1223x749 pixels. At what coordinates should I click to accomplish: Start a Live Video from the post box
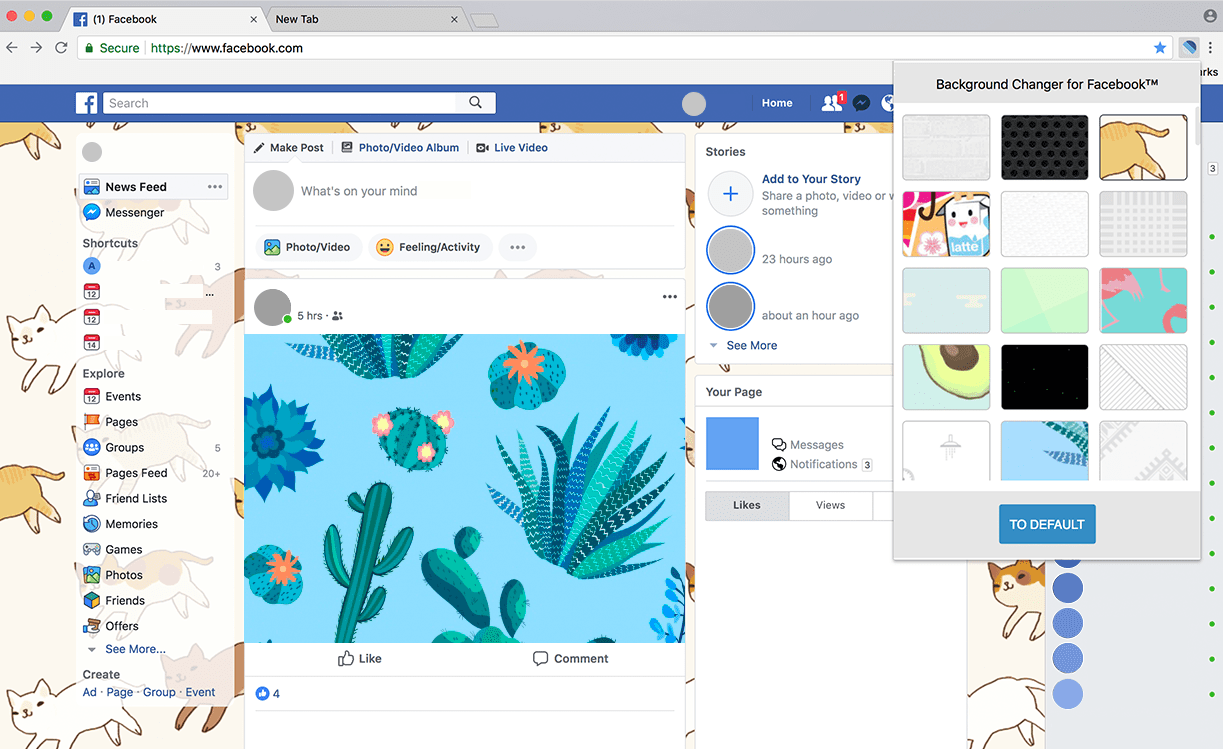511,147
